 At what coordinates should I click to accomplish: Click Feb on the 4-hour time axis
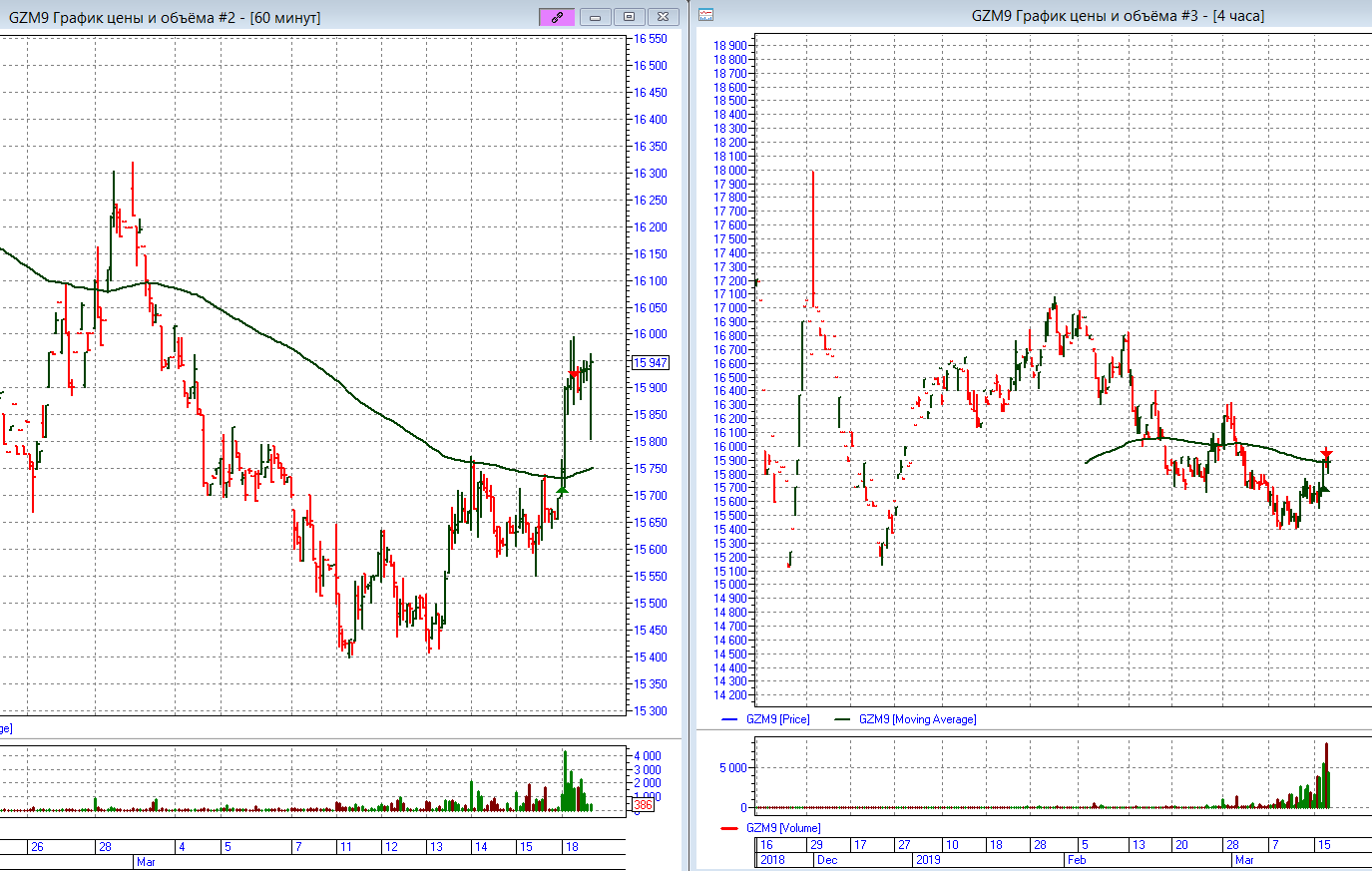pyautogui.click(x=1077, y=860)
